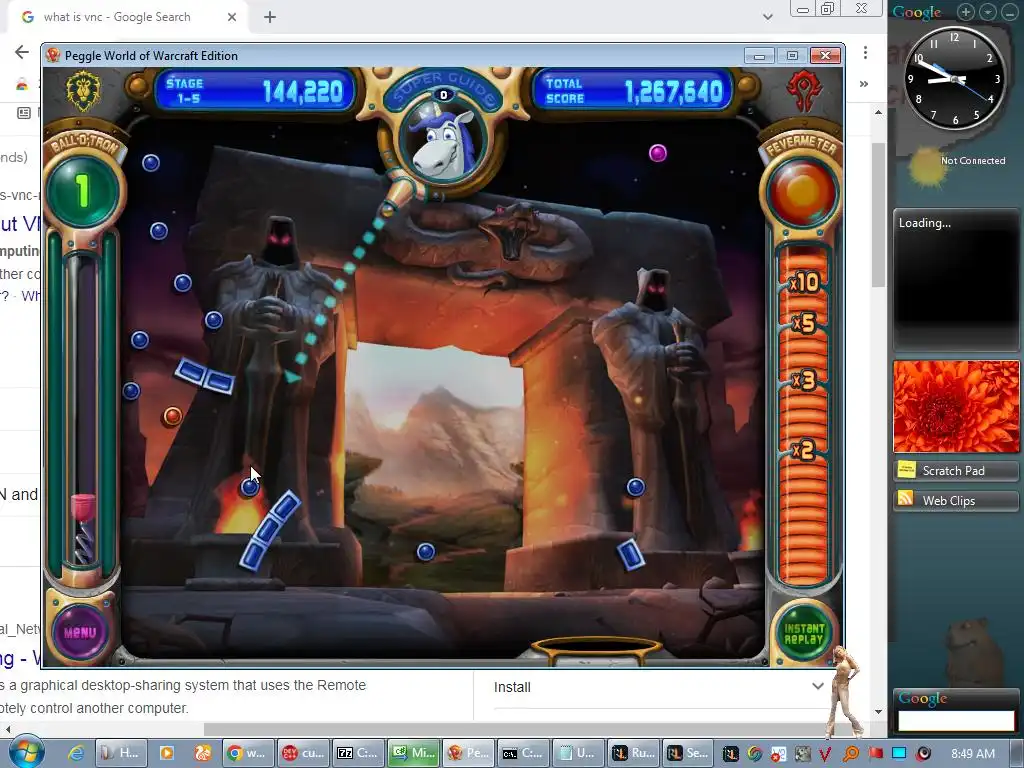Open the Chrome three-dot menu
The height and width of the screenshot is (768, 1024).
(x=865, y=52)
